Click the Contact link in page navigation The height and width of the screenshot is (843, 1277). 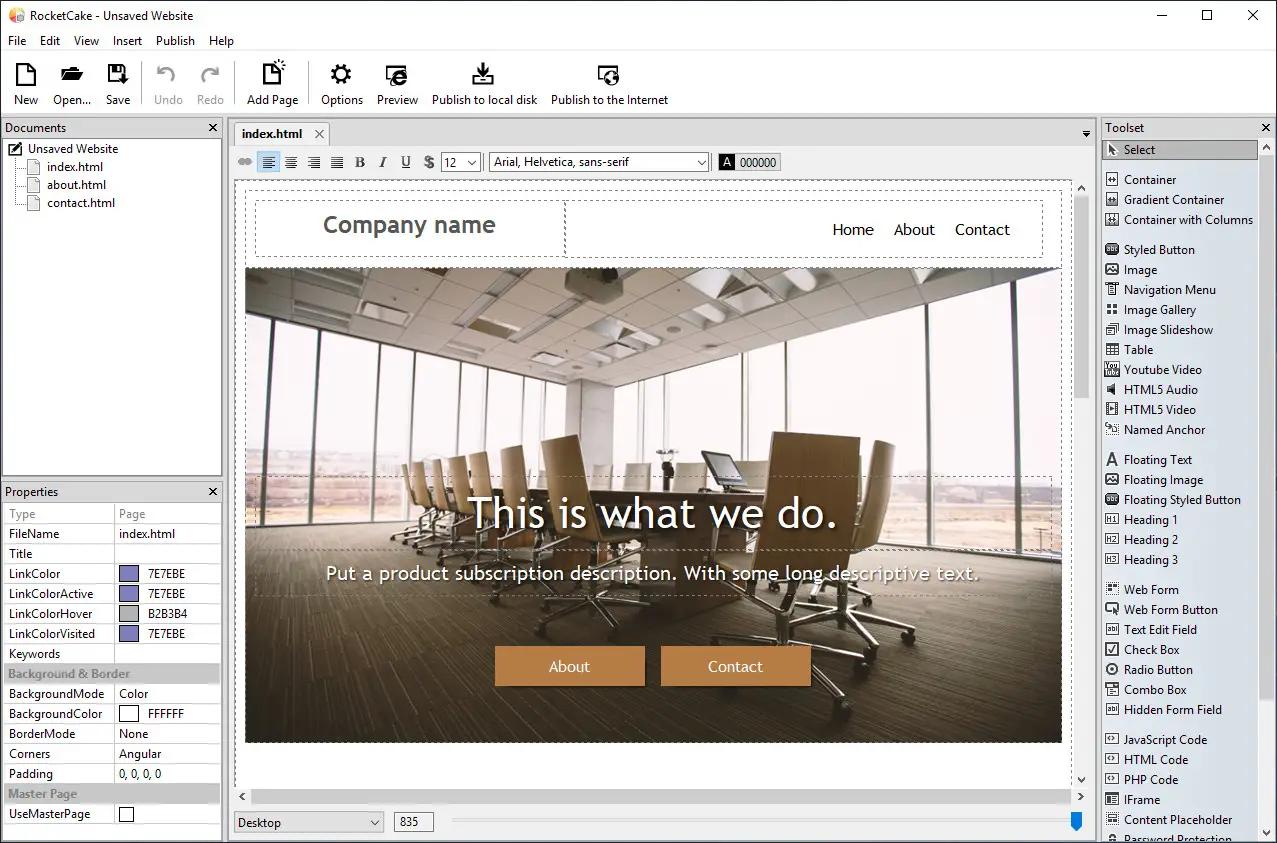pyautogui.click(x=982, y=230)
